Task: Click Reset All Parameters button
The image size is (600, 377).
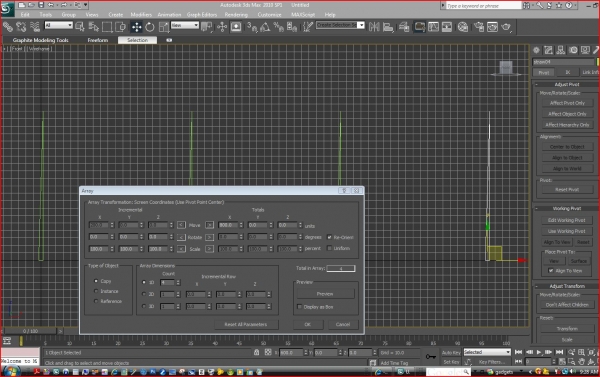Action: (x=246, y=324)
